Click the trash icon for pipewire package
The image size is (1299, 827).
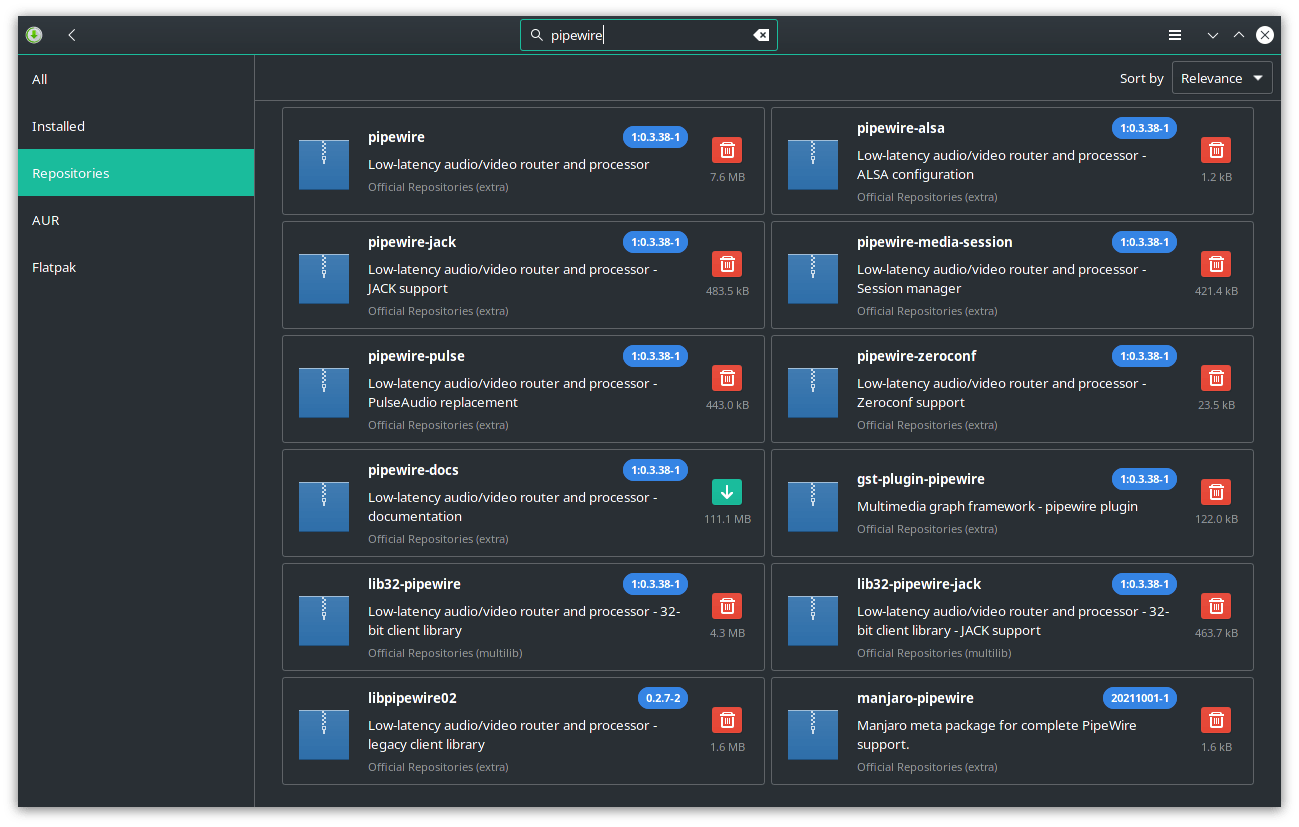point(727,150)
